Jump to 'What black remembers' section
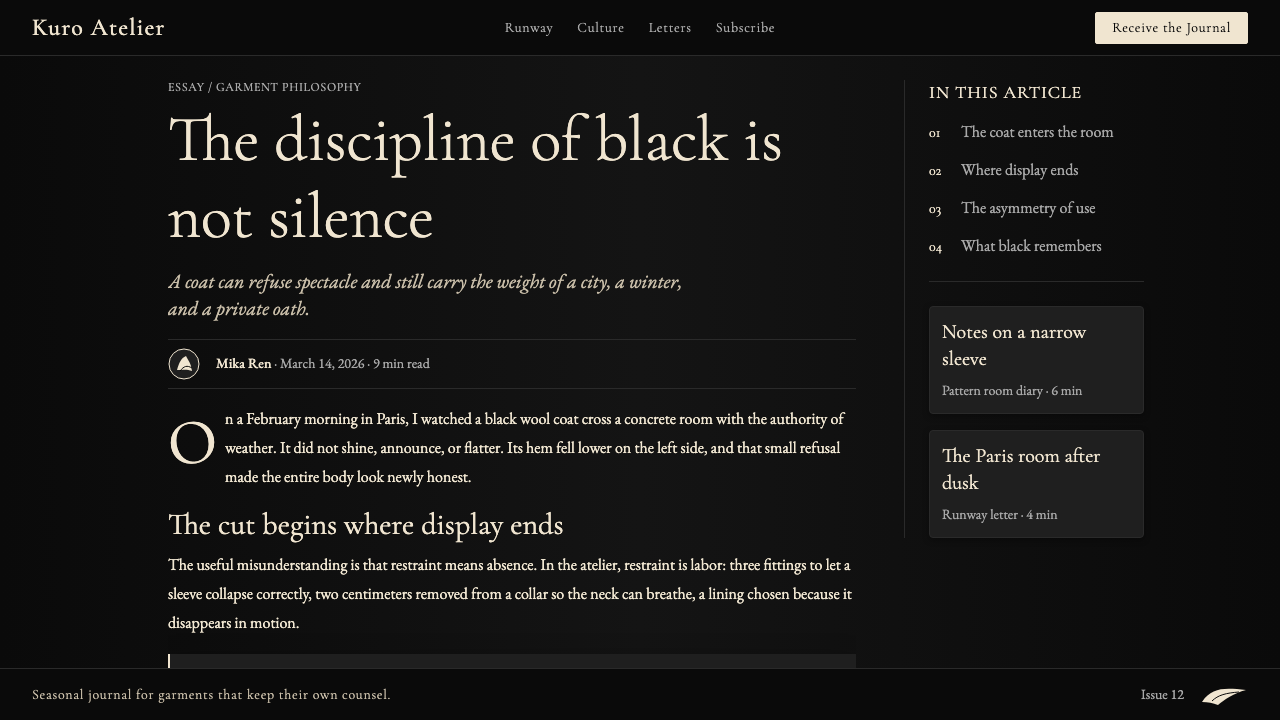Screen dimensions: 1280x720 1031,246
